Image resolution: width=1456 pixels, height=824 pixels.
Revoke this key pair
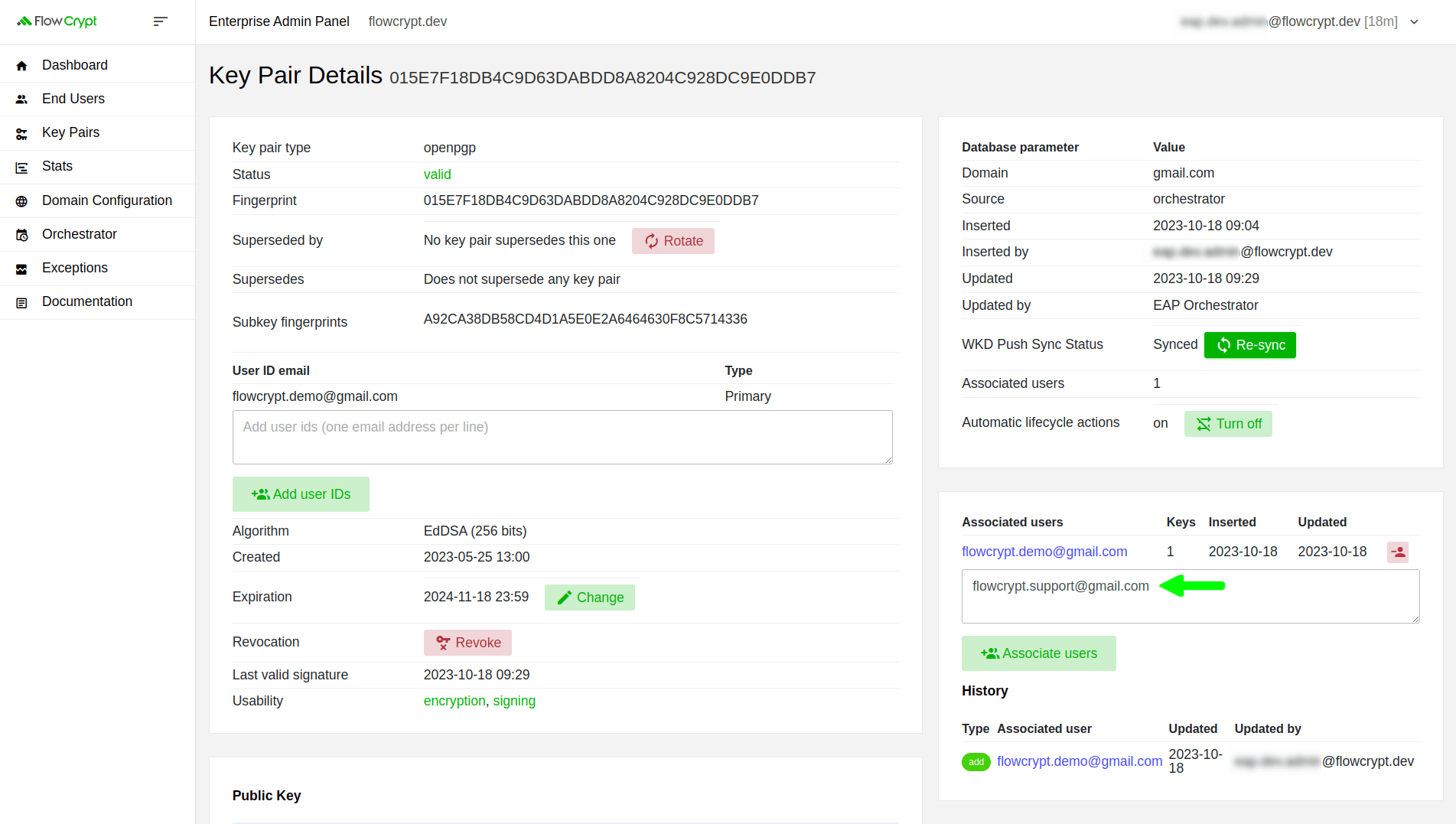pyautogui.click(x=467, y=643)
